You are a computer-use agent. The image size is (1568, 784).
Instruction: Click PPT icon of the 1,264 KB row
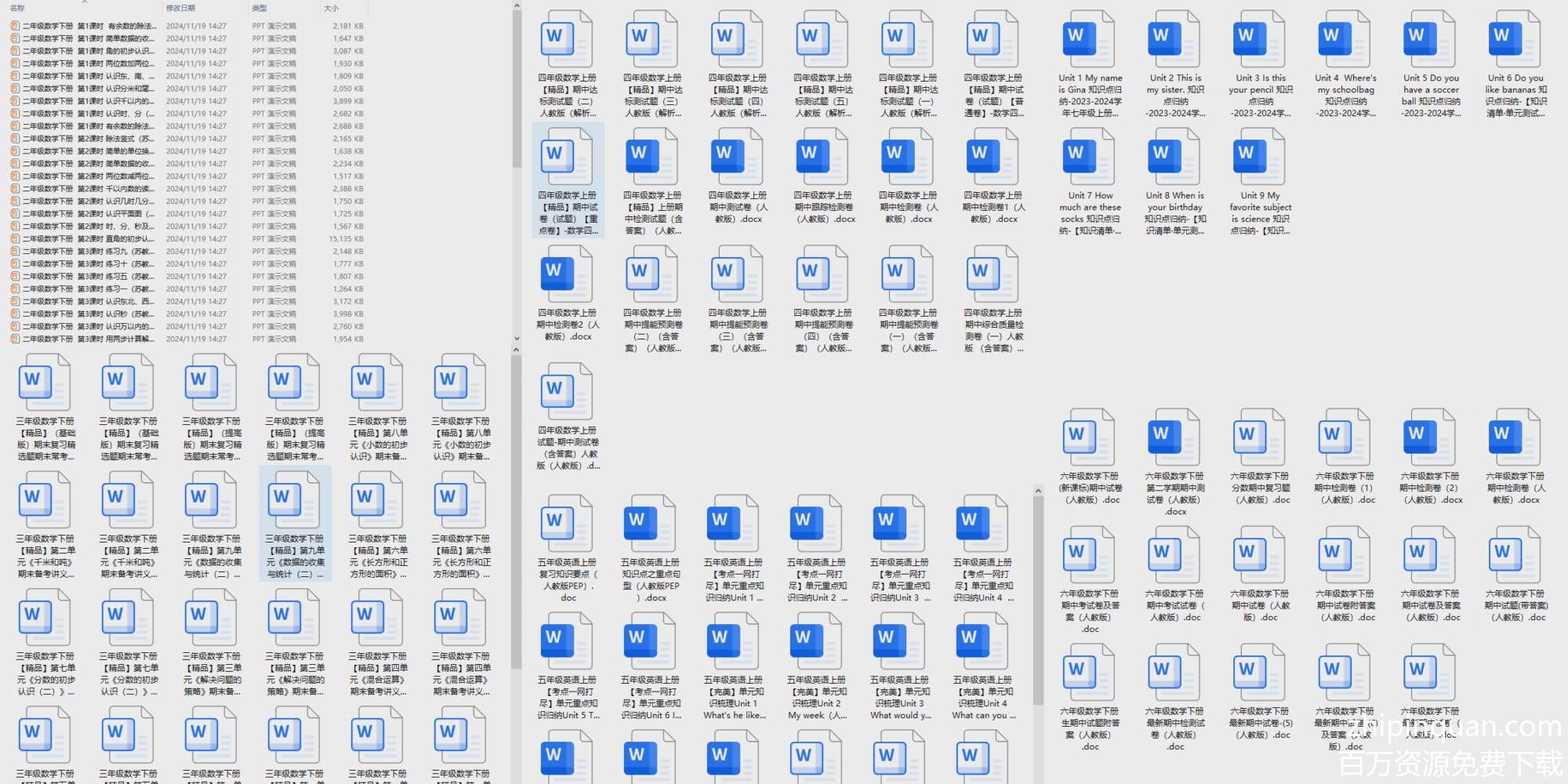tap(15, 289)
